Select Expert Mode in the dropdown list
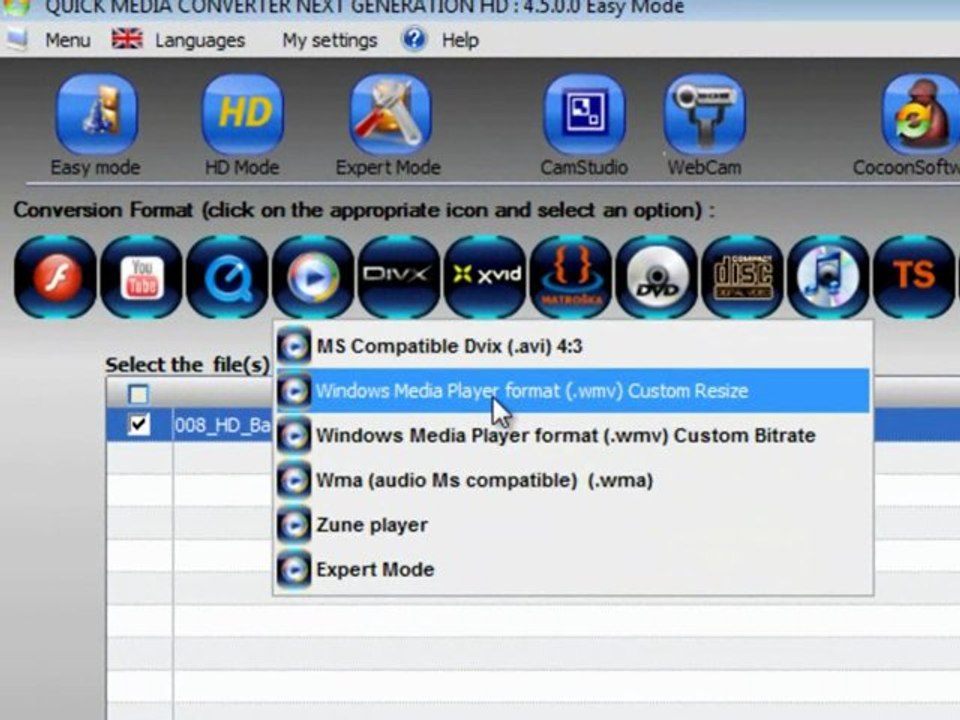The image size is (960, 720). click(572, 569)
